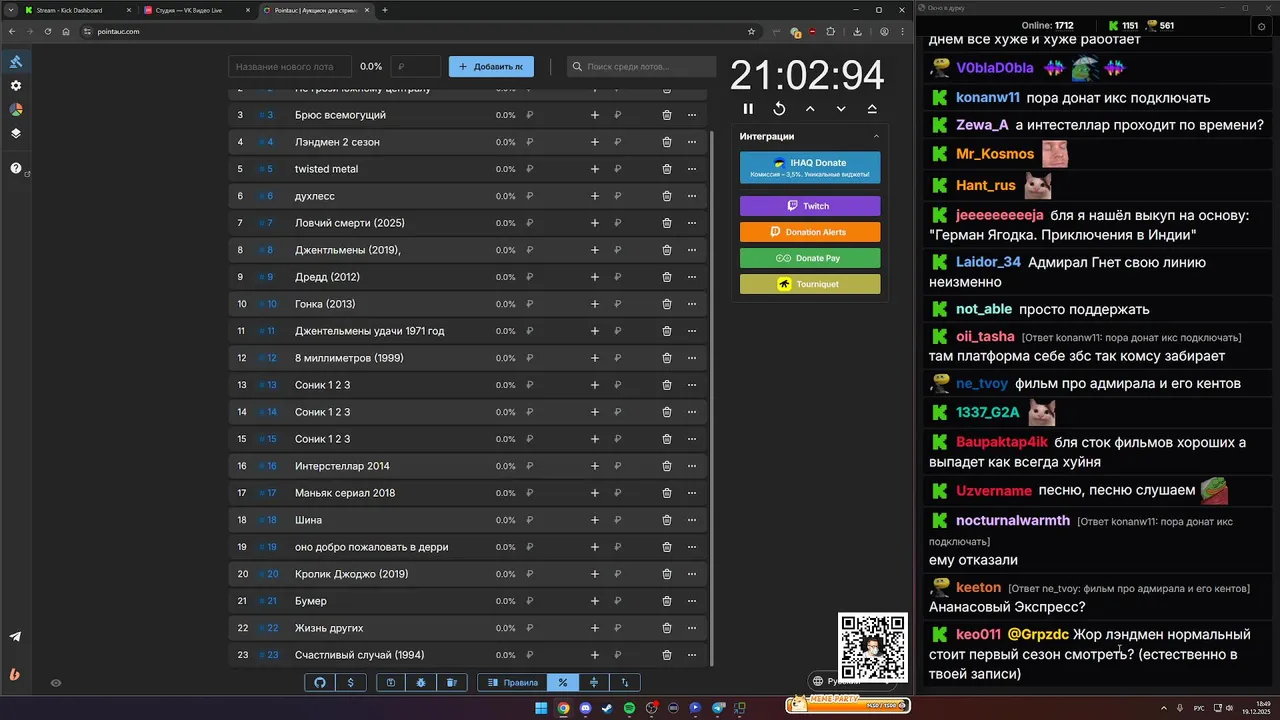Screen dimensions: 1280x720
Task: Switch to Stream - Kick Dashboard tab
Action: (x=76, y=10)
